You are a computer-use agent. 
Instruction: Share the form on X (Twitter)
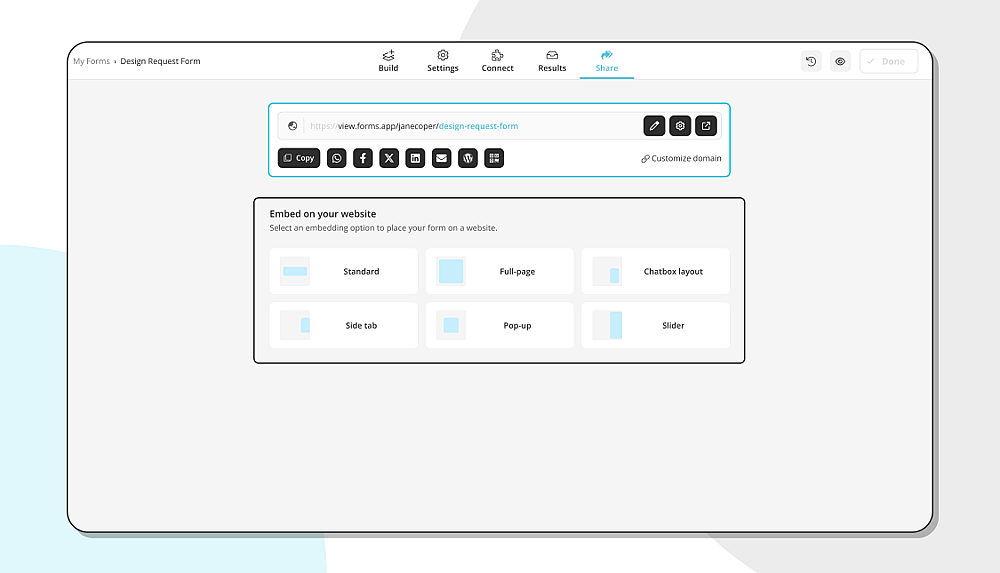[x=389, y=158]
